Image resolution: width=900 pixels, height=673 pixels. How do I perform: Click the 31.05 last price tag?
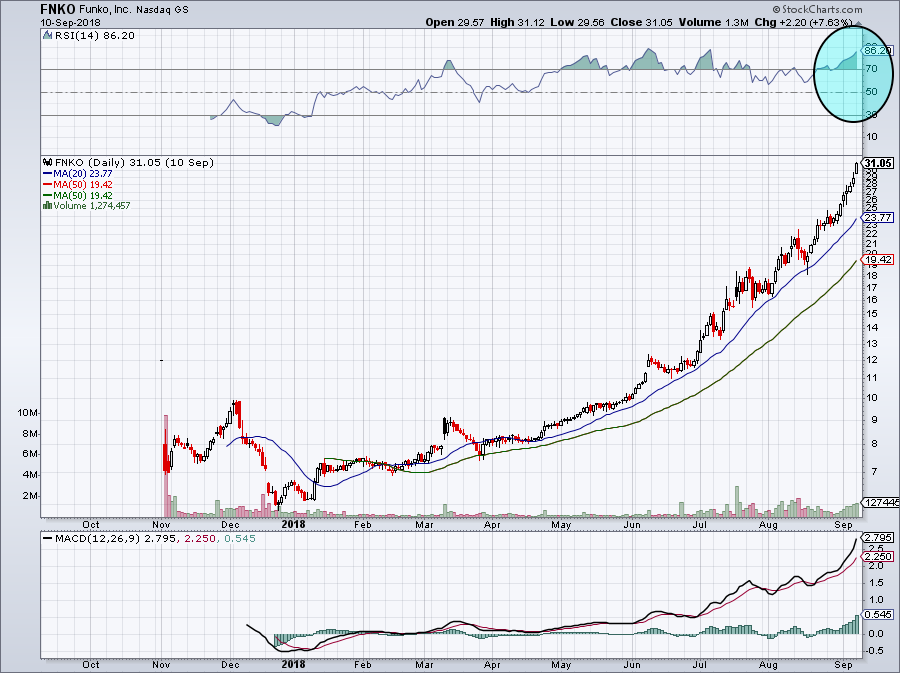click(x=878, y=164)
